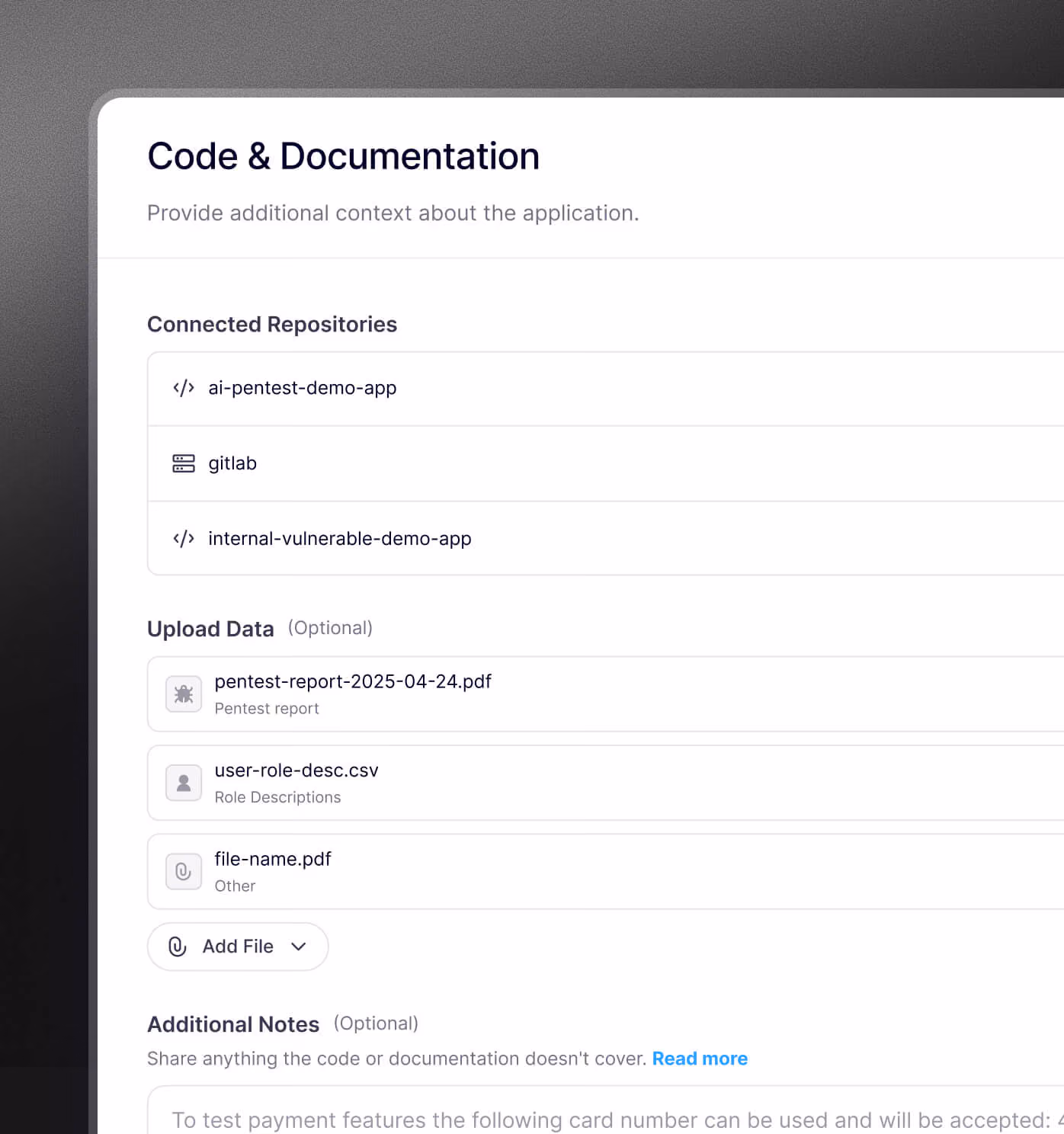Open pentest-report-2025-04-24.pdf file entry

point(606,694)
